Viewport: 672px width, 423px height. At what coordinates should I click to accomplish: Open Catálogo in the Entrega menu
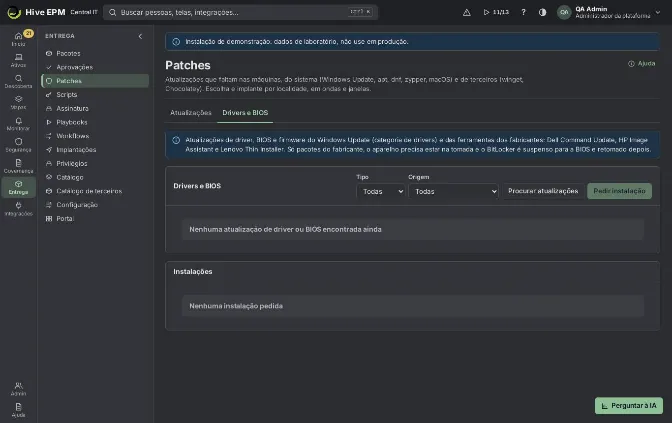[95, 177]
